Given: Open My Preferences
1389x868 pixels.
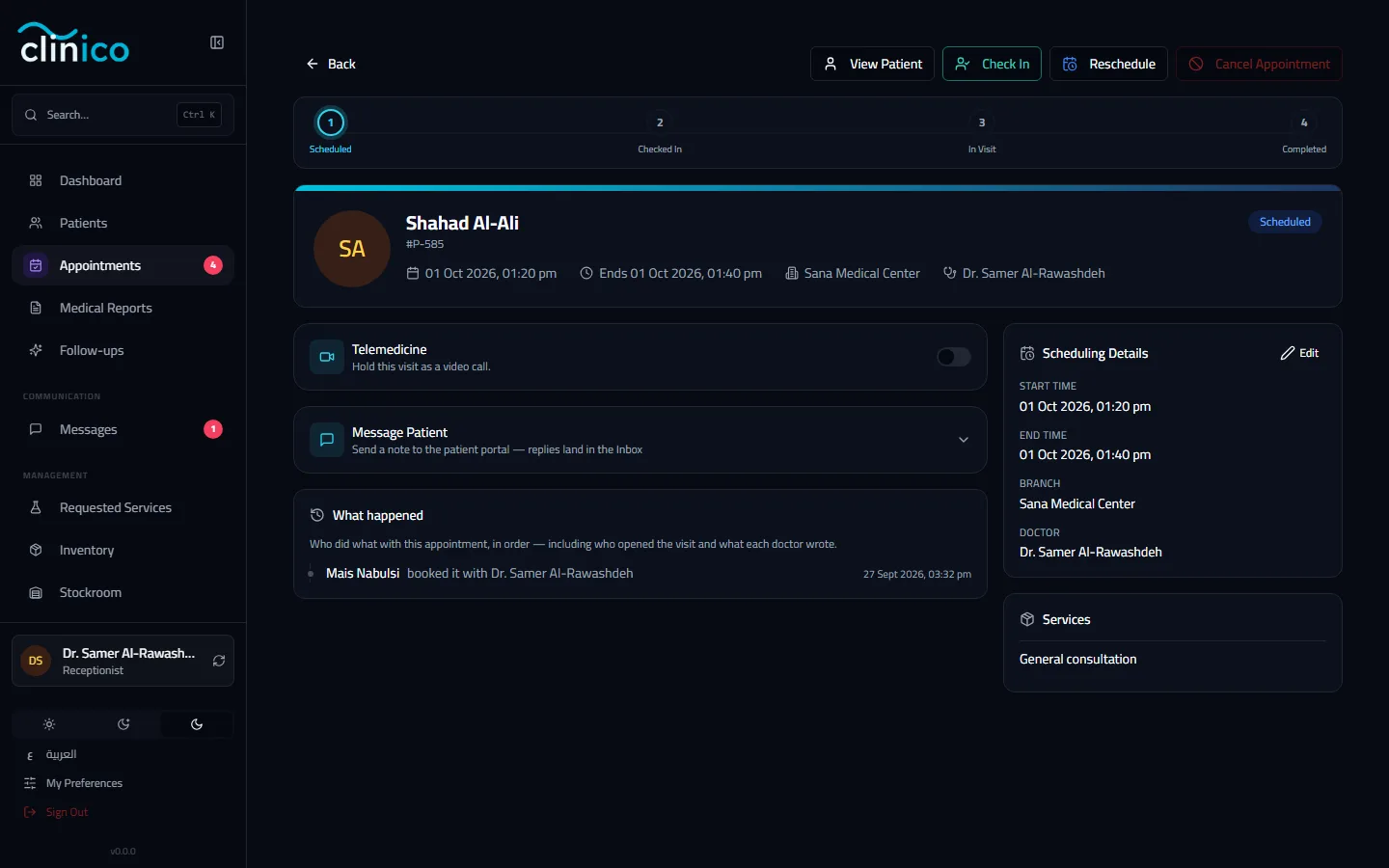Looking at the screenshot, I should point(84,783).
